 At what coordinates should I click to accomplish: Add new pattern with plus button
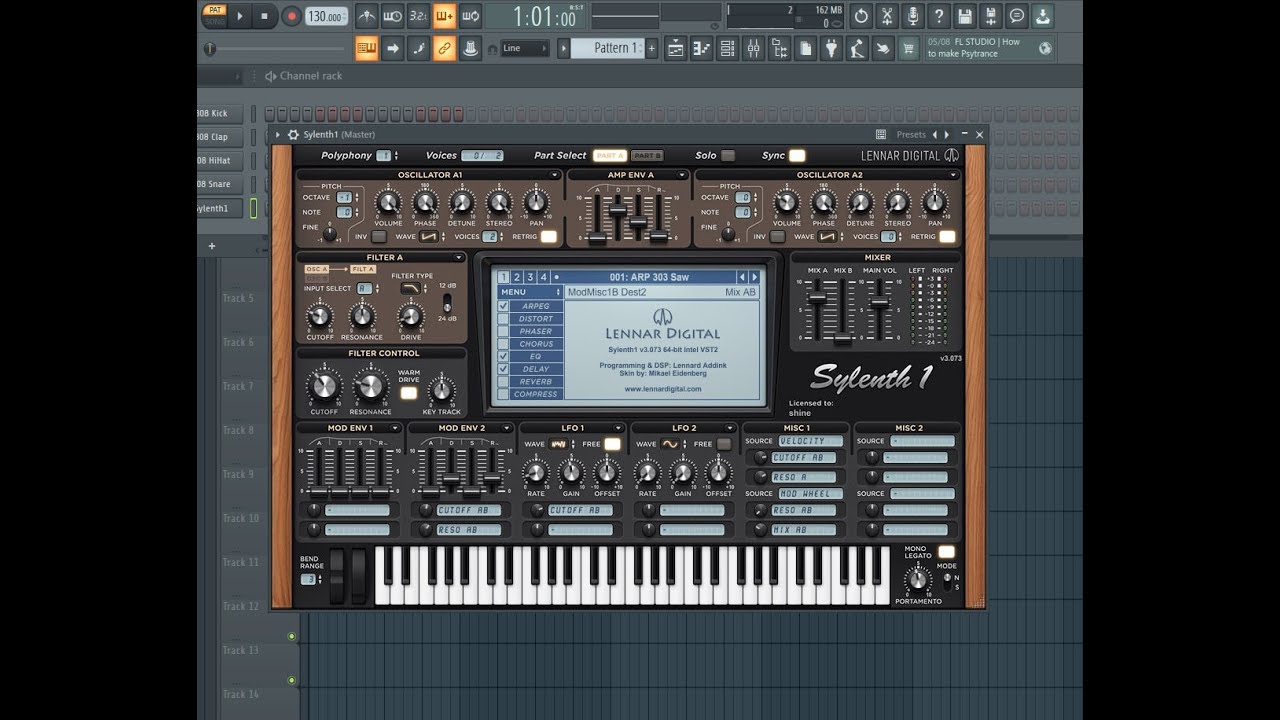(652, 48)
